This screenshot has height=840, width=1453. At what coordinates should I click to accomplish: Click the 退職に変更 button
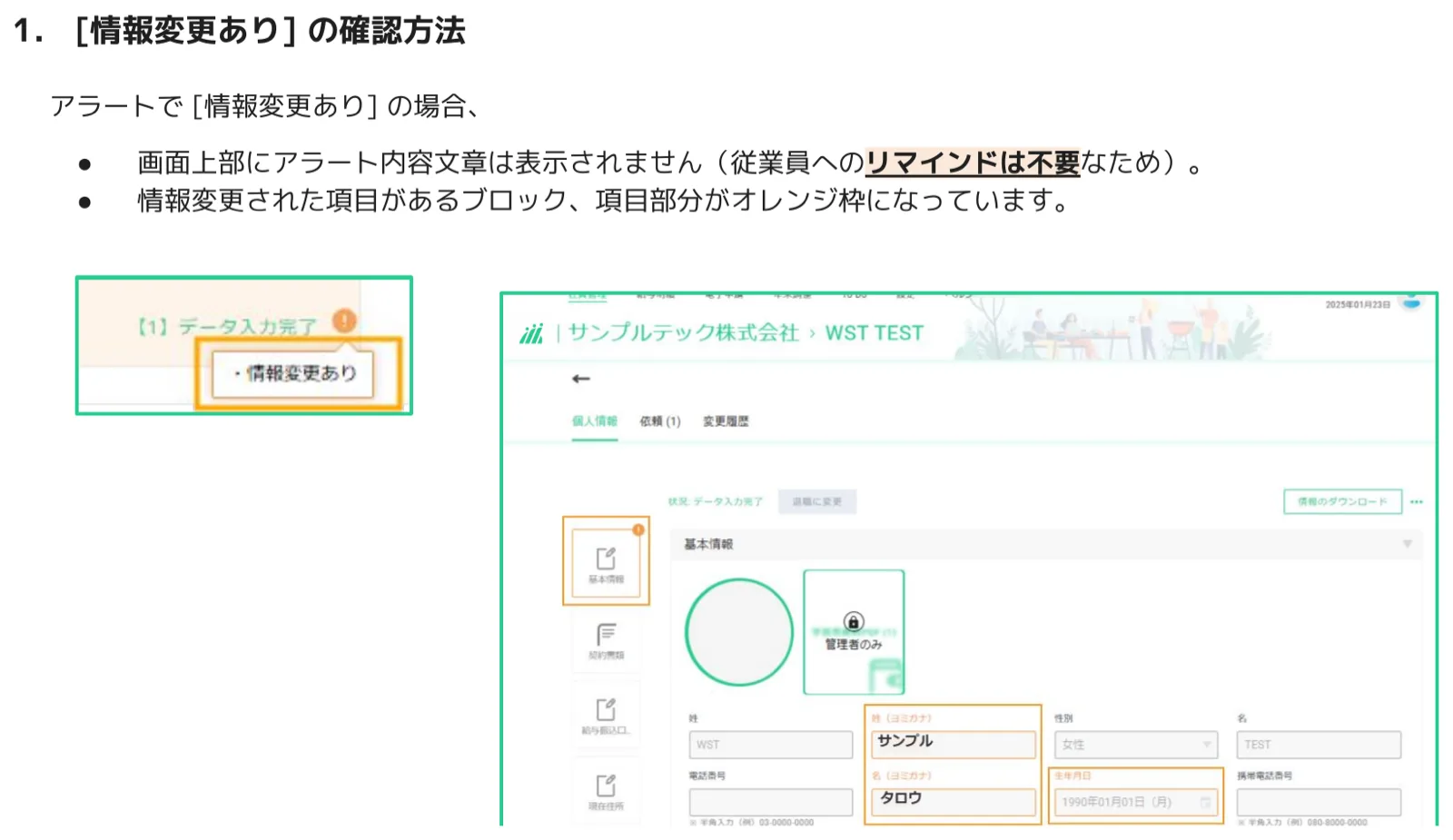click(817, 501)
